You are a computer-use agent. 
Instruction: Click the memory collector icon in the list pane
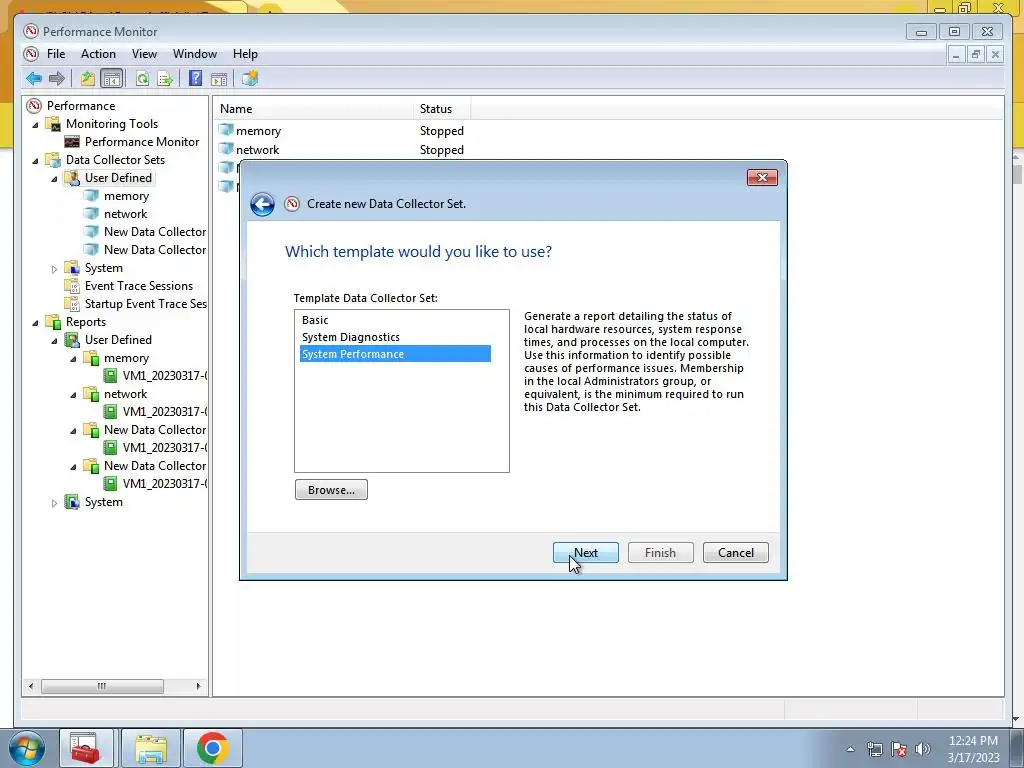[x=226, y=131]
